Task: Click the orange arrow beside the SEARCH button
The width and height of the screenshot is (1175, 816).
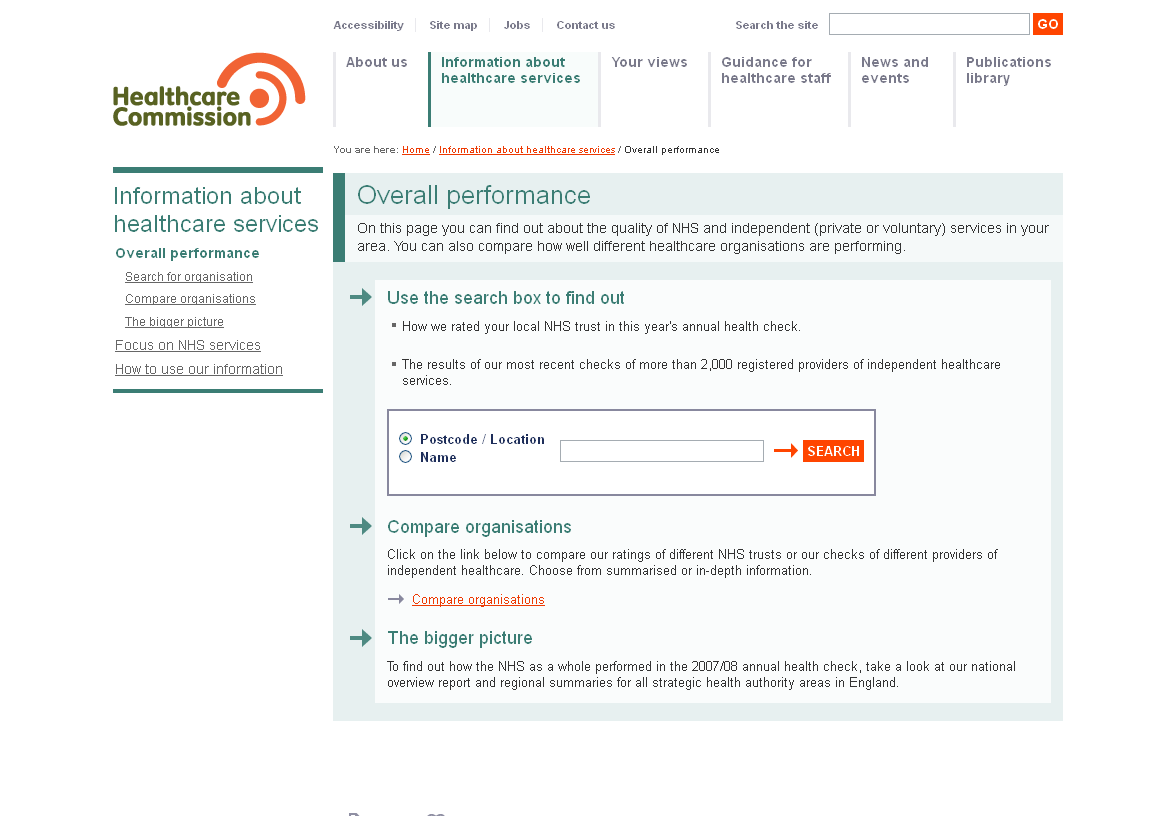Action: pos(785,451)
